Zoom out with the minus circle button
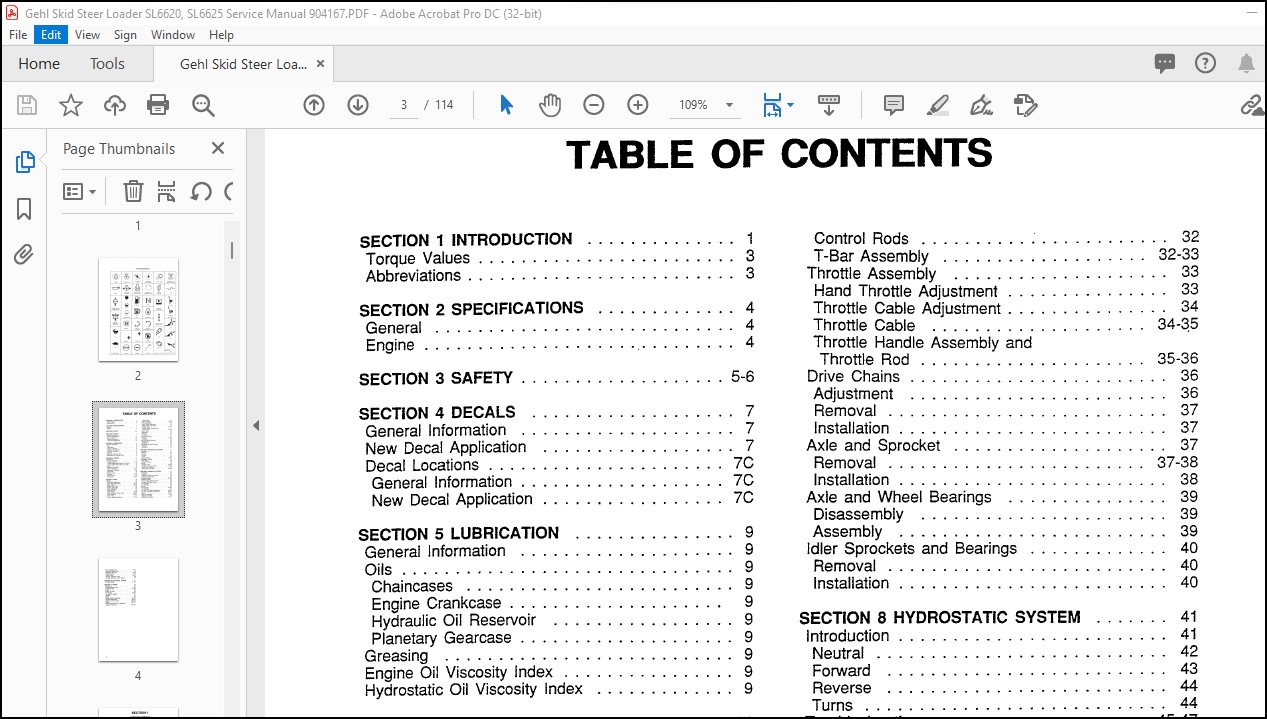The height and width of the screenshot is (719, 1267). click(x=594, y=105)
